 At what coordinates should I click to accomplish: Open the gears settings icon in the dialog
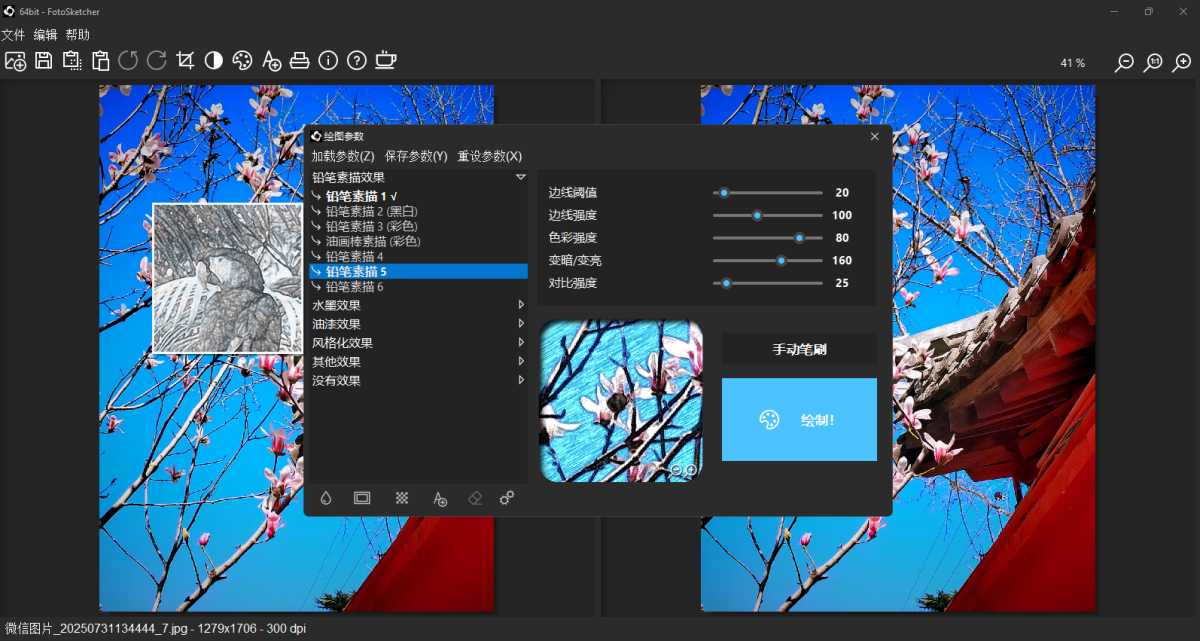pyautogui.click(x=507, y=498)
